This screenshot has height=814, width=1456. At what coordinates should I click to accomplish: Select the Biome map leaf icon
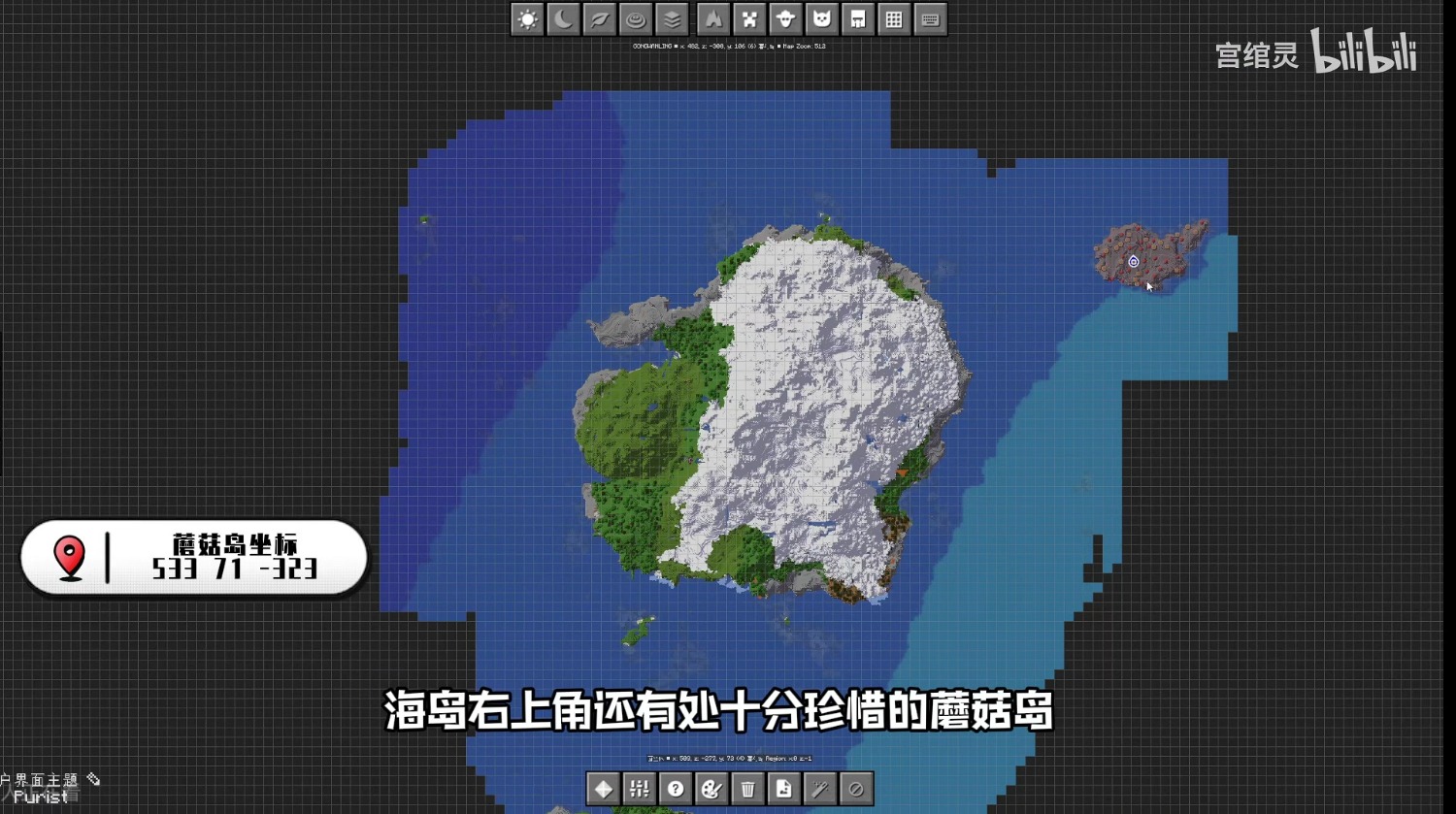coord(600,19)
